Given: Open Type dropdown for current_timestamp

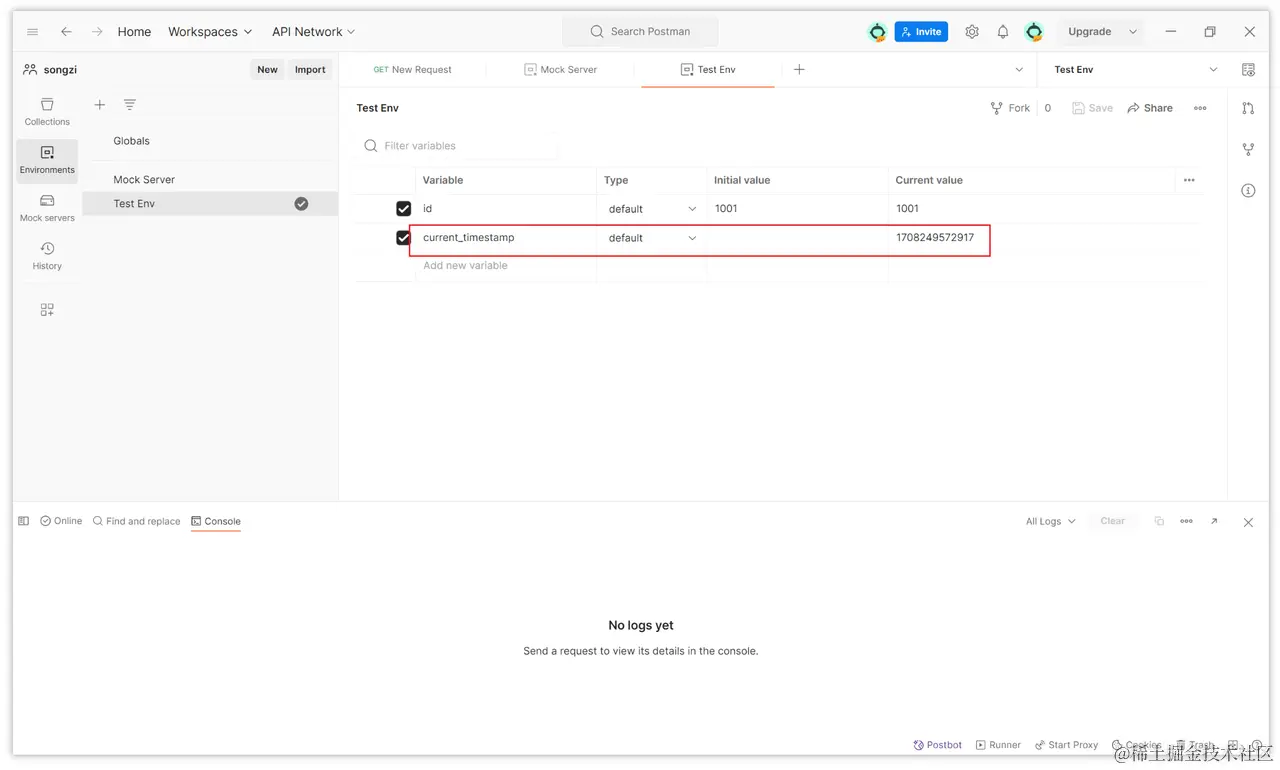Looking at the screenshot, I should pyautogui.click(x=652, y=238).
